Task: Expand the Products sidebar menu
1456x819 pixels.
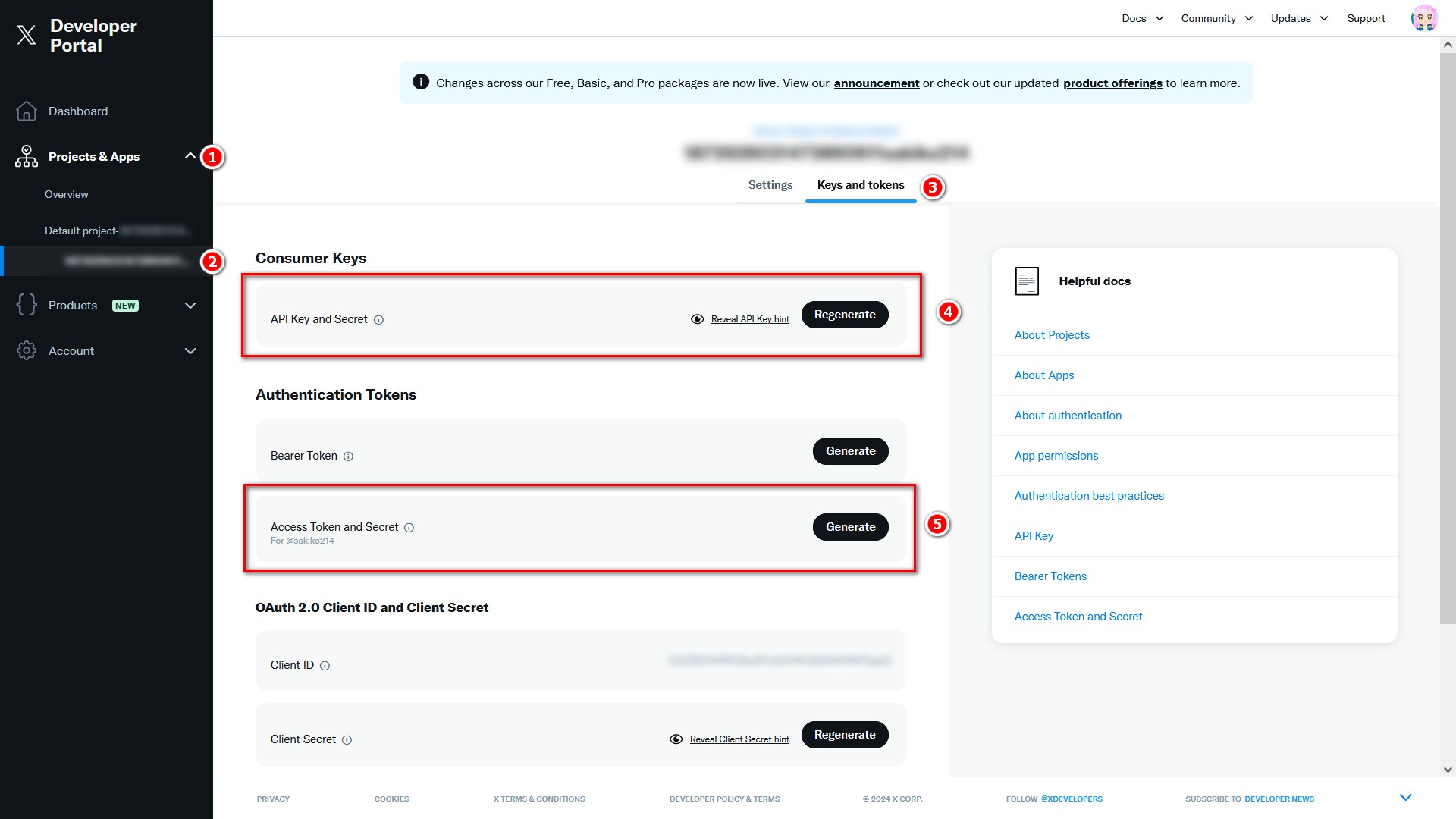Action: (x=190, y=306)
